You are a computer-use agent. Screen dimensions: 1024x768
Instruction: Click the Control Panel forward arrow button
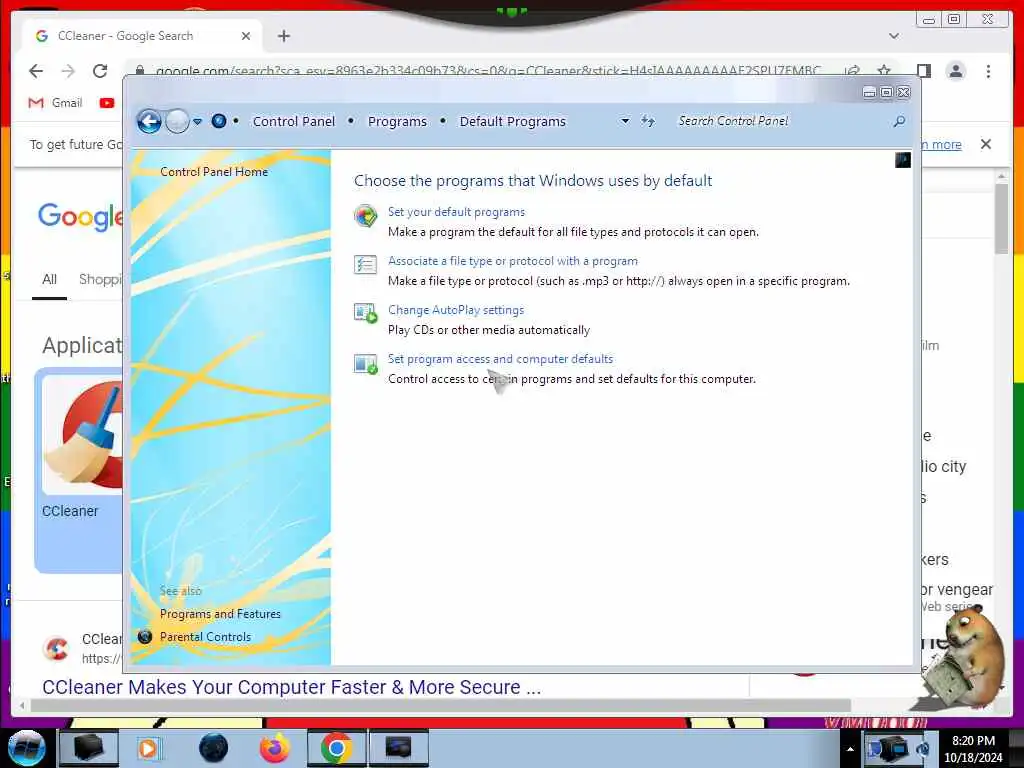coord(177,121)
